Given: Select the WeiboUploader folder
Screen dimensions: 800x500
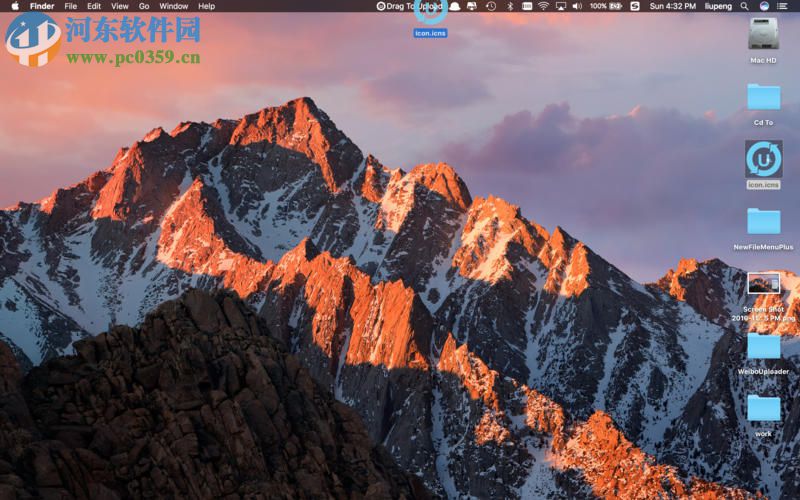Looking at the screenshot, I should coord(763,345).
